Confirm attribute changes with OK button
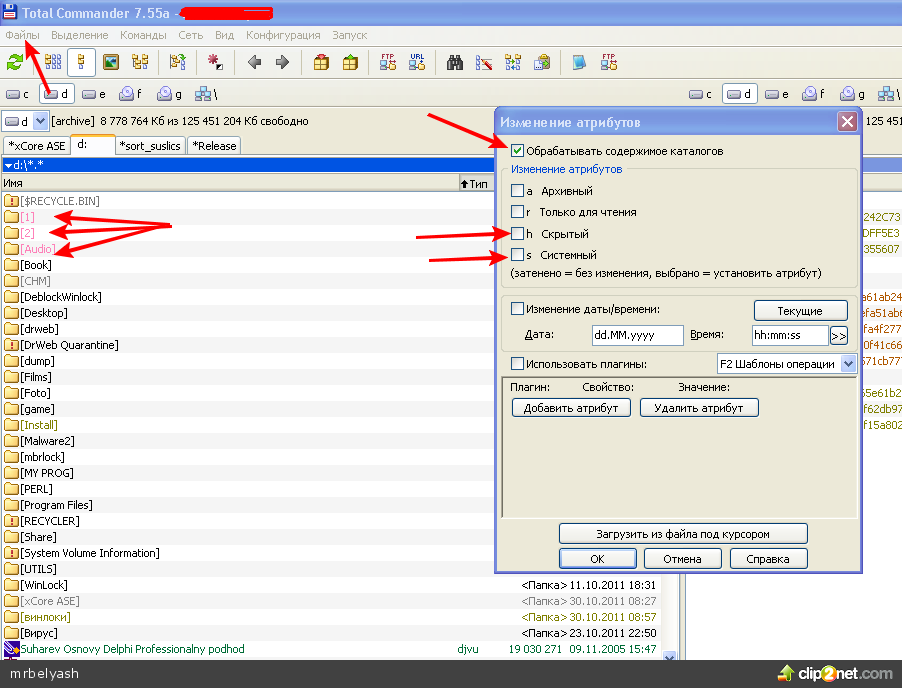This screenshot has width=902, height=688. click(x=597, y=559)
